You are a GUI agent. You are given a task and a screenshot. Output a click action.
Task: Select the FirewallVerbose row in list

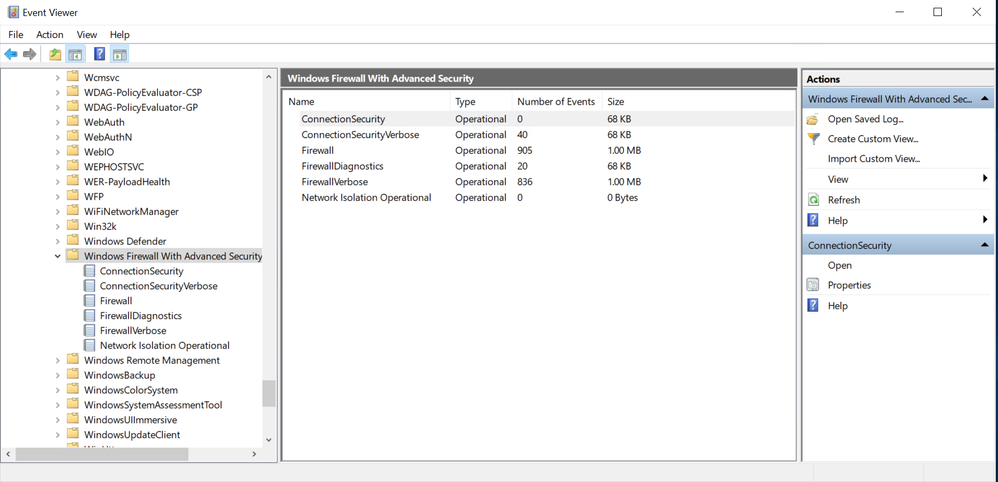click(x=538, y=182)
